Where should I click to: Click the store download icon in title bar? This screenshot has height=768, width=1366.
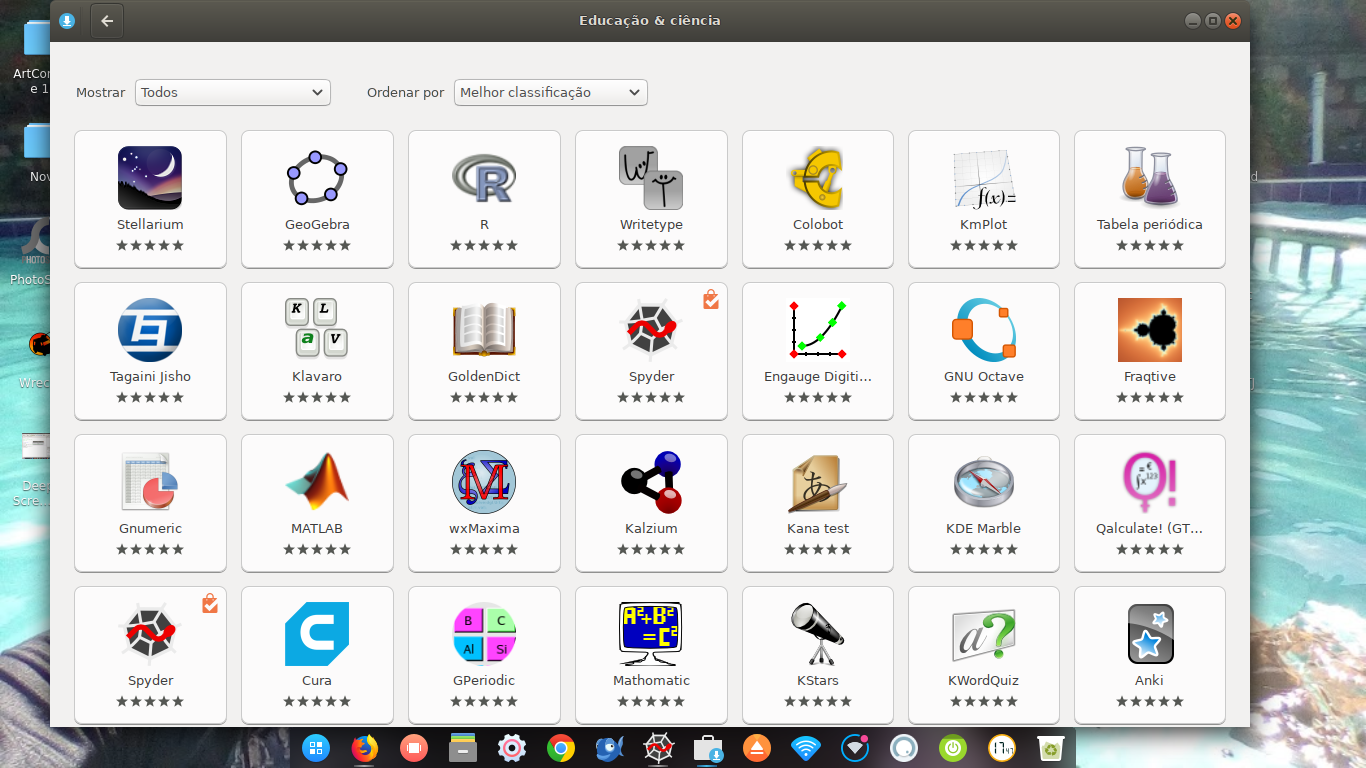(x=67, y=21)
